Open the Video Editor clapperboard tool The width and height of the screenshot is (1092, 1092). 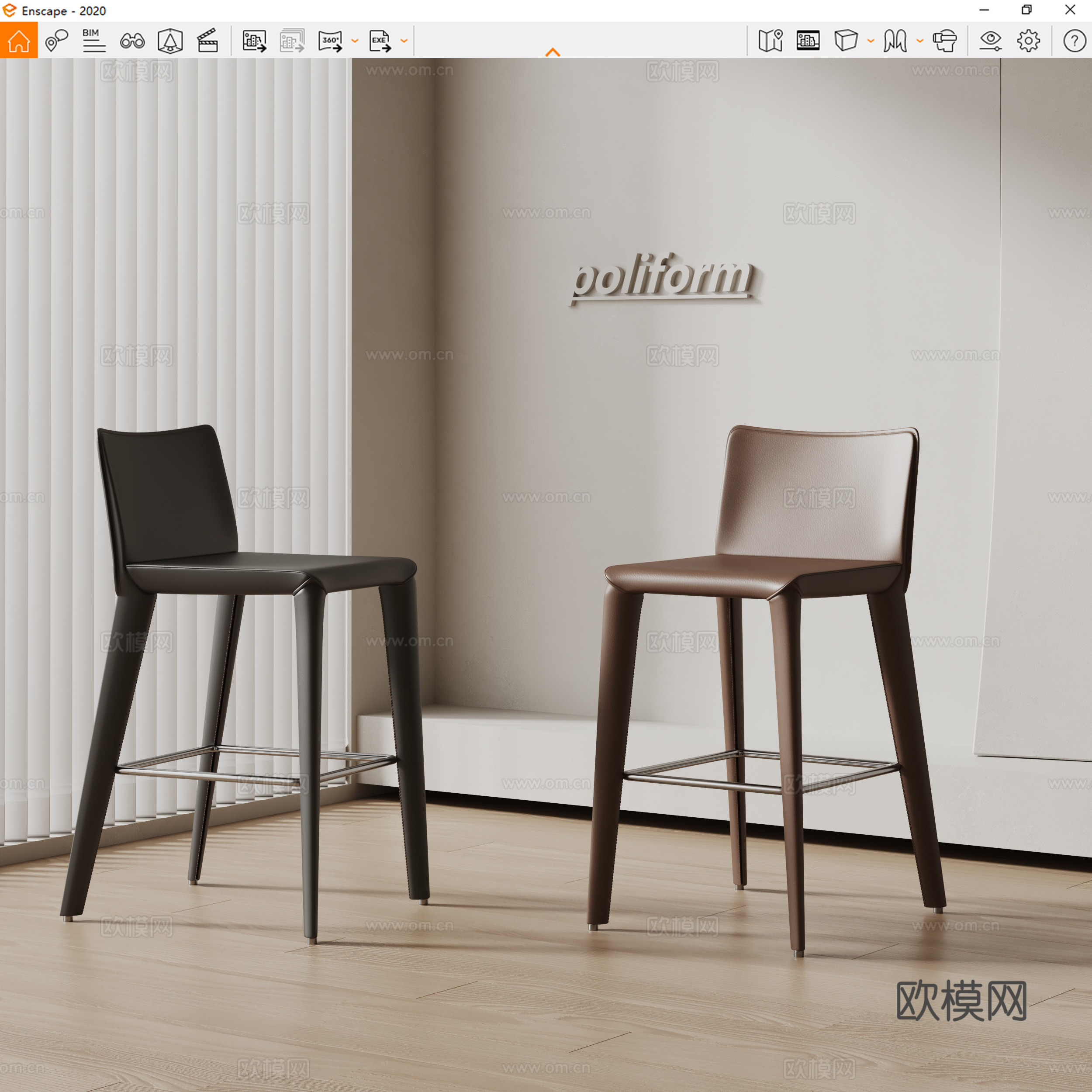pos(208,41)
